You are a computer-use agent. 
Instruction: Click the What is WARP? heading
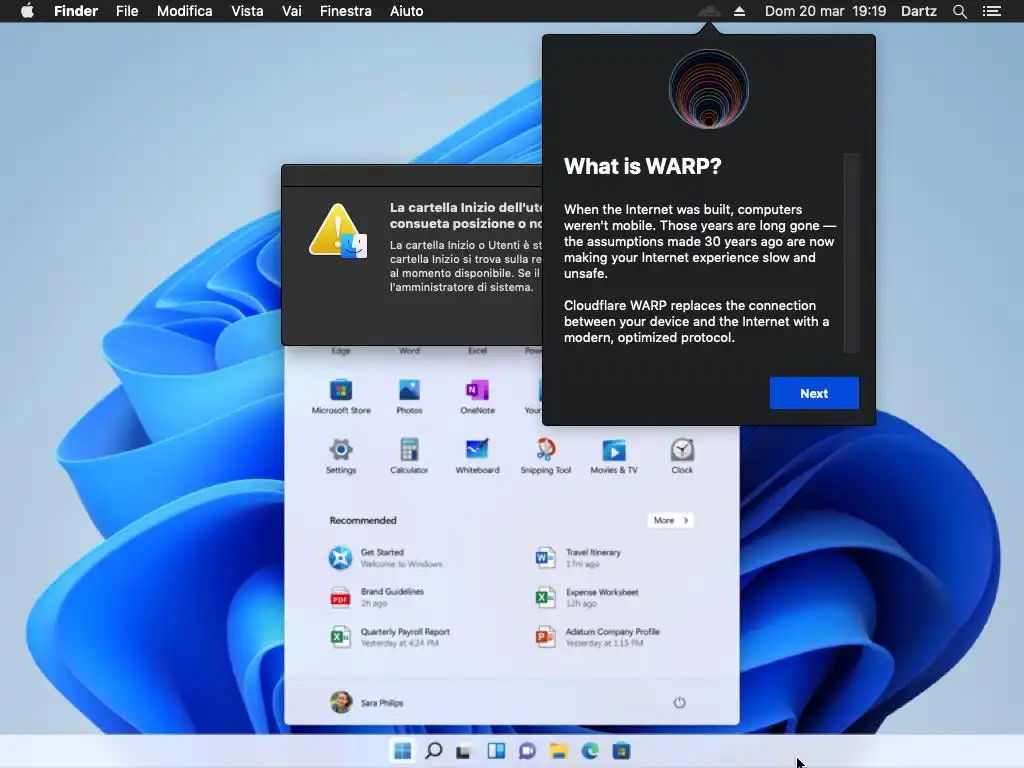642,166
